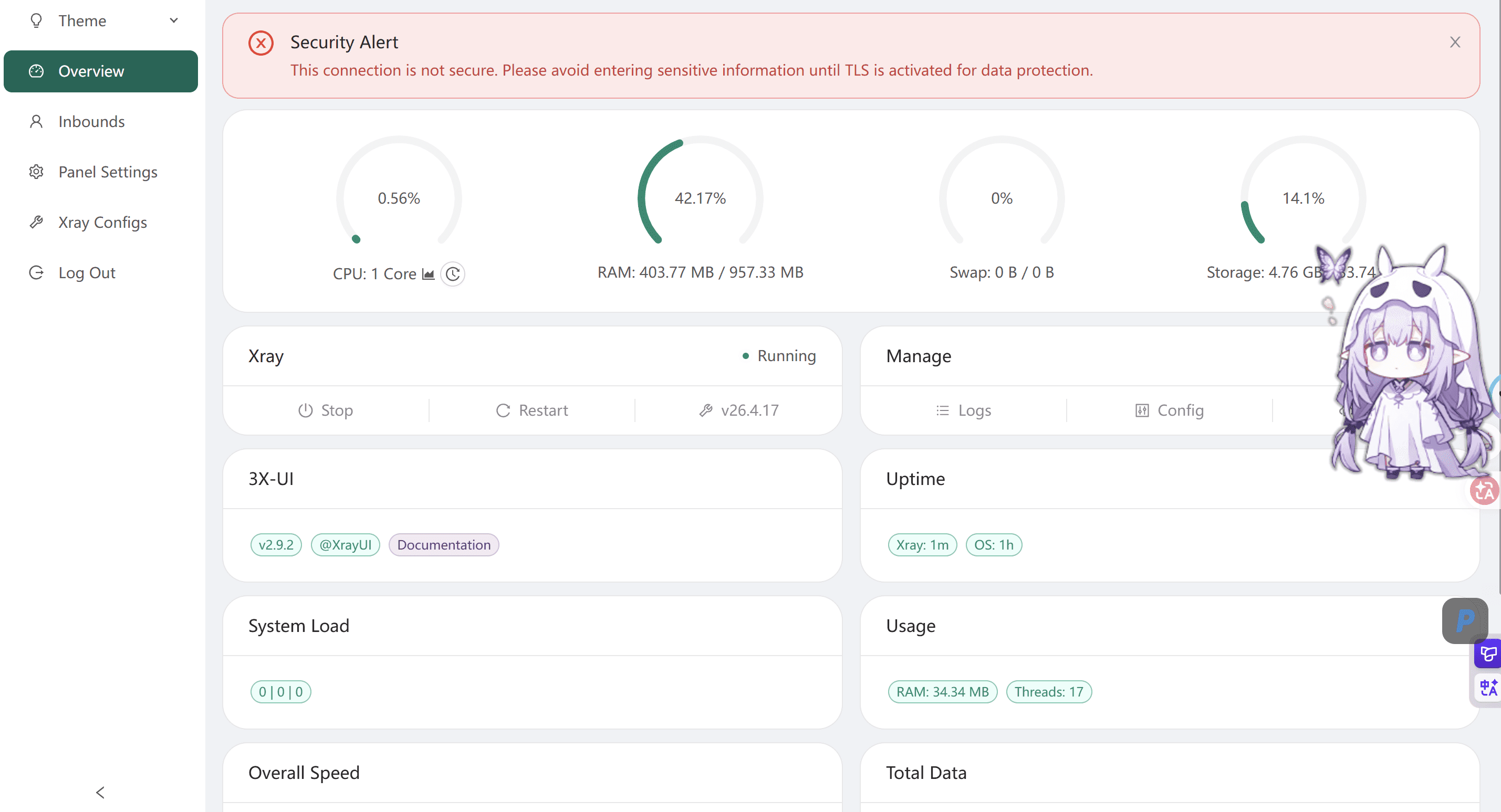Click the pink translate icon near Uptime
This screenshot has height=812, width=1501.
[x=1484, y=491]
